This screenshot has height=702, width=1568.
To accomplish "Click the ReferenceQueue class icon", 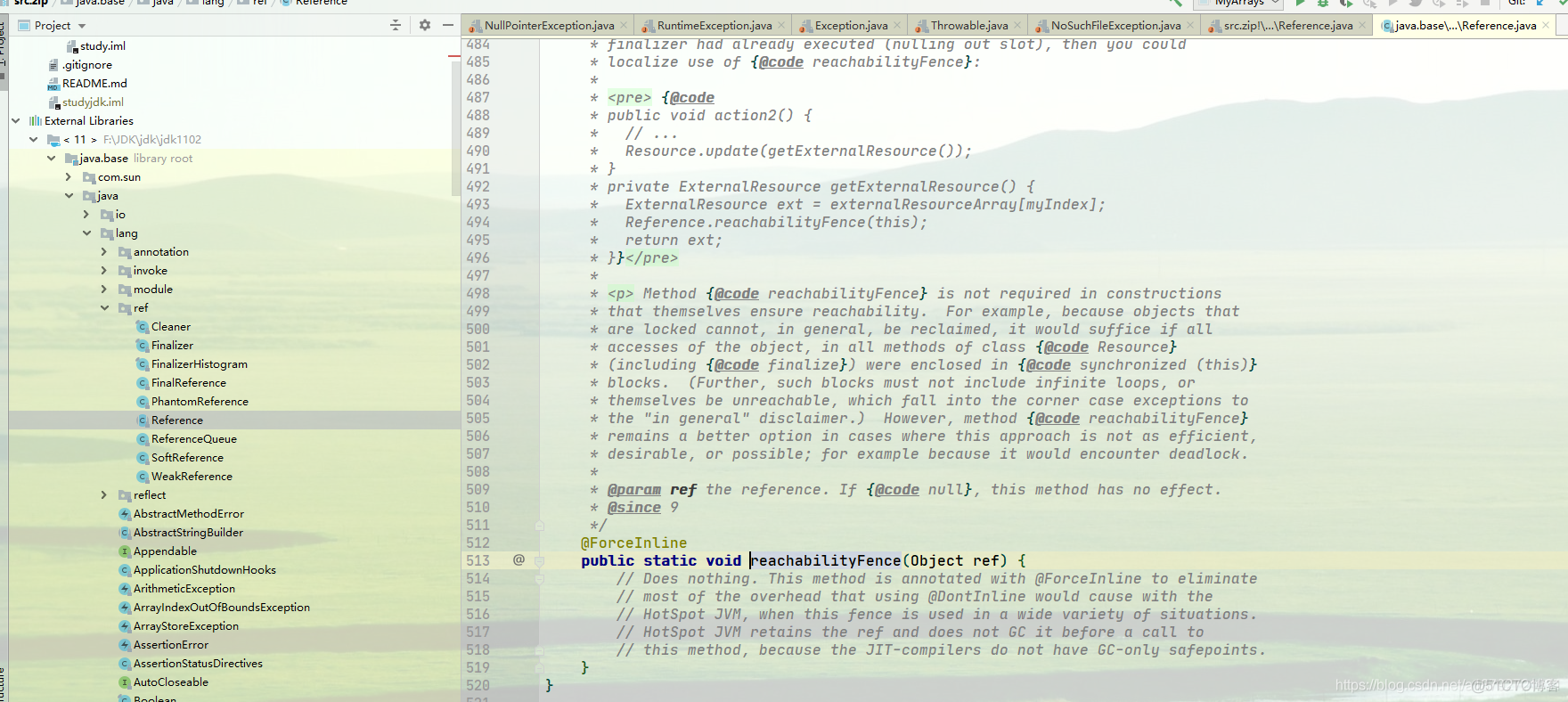I will pos(143,439).
